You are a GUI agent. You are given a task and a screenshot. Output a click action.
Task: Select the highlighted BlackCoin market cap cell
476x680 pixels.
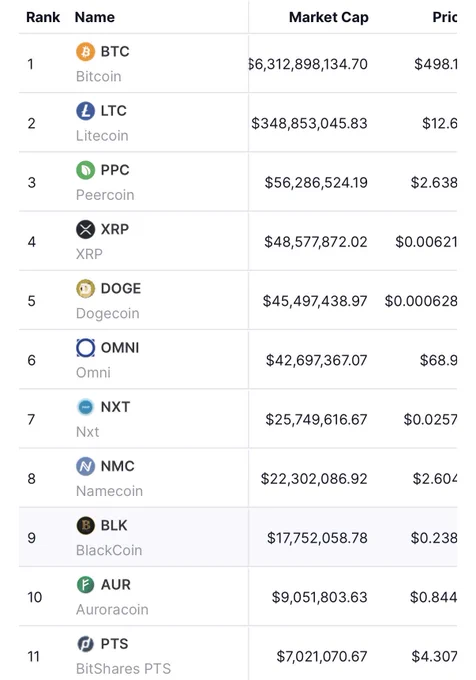pos(317,538)
